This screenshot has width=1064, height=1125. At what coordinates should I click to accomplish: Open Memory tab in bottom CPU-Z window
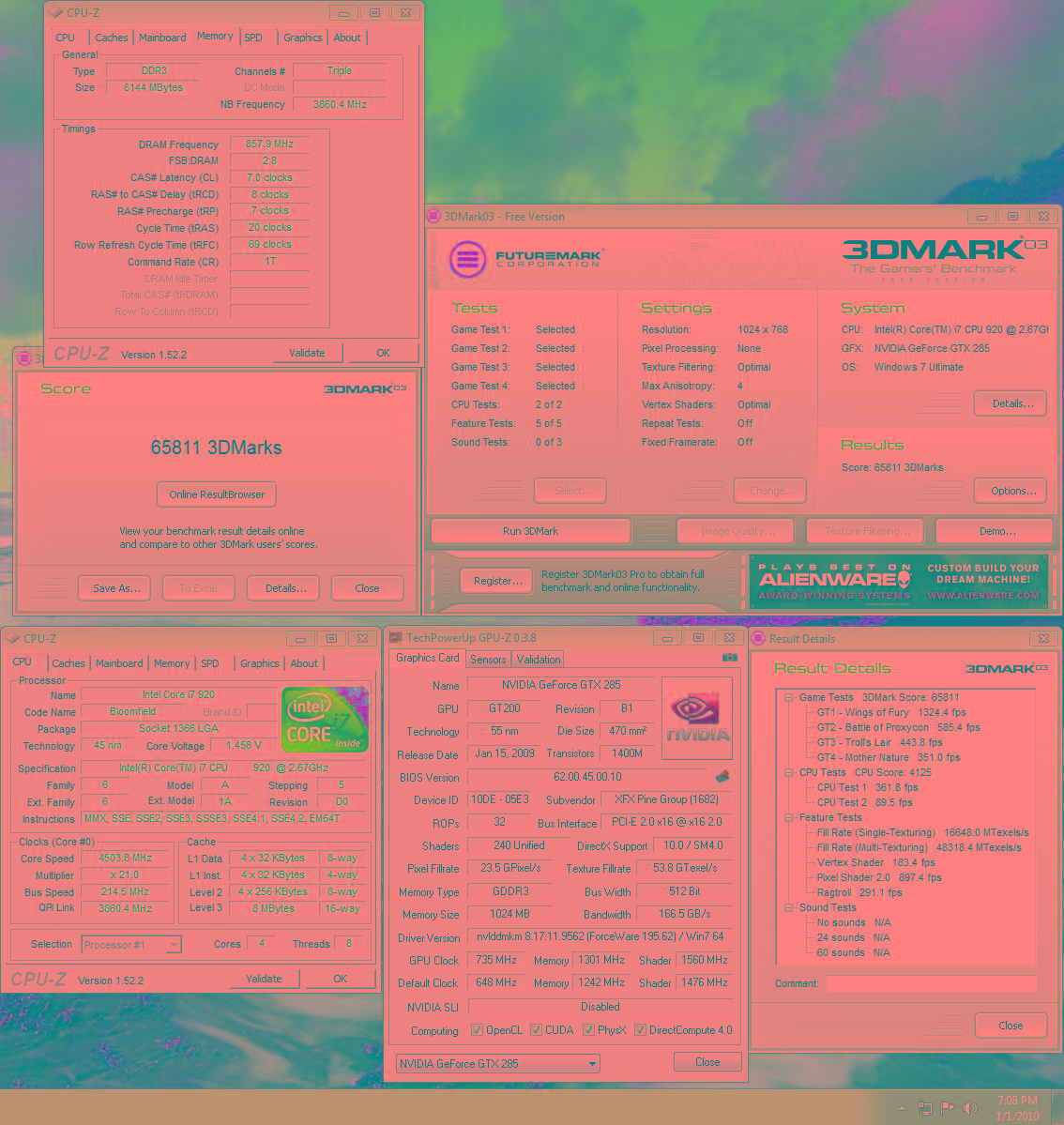(172, 663)
